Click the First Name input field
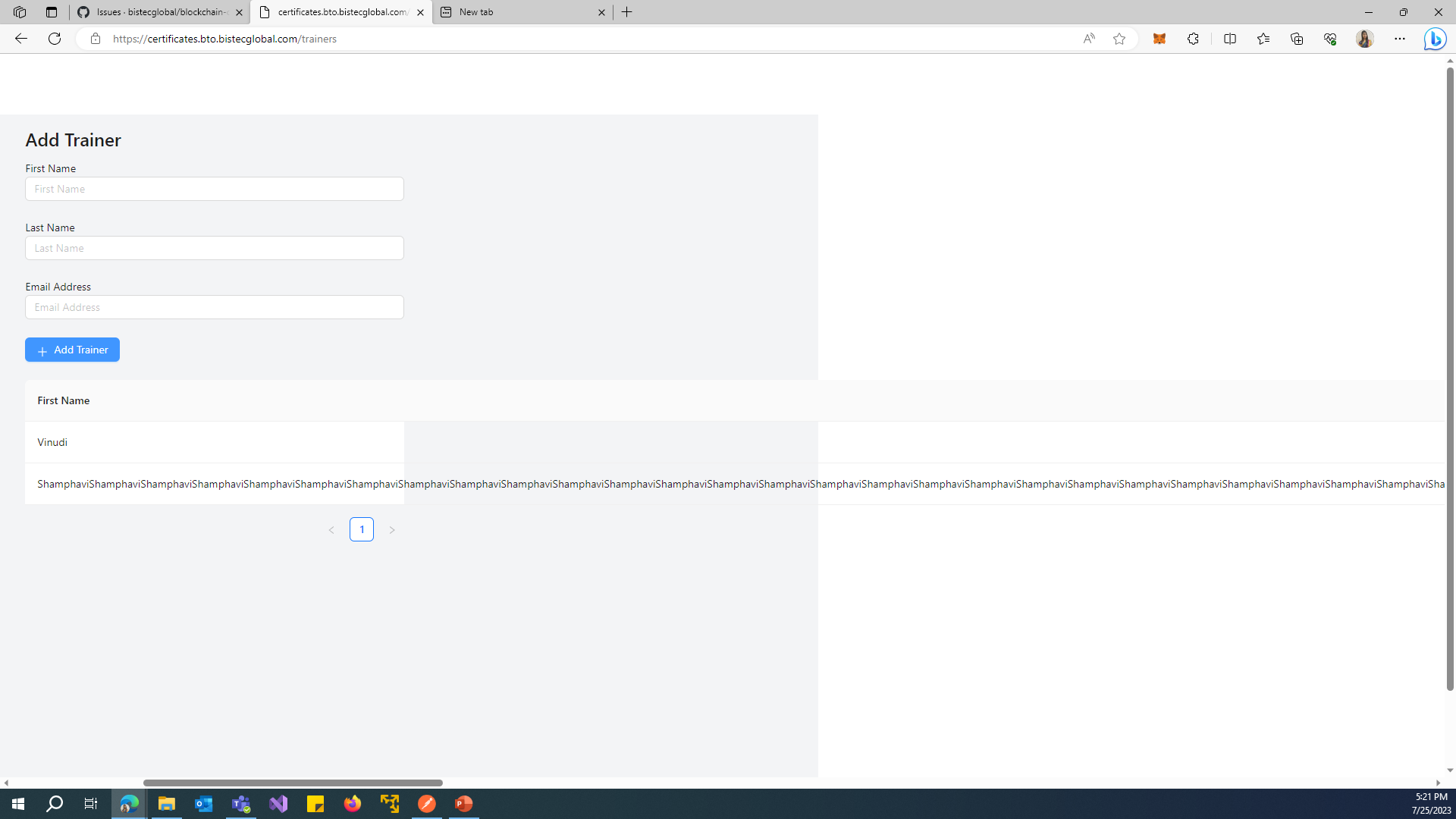This screenshot has height=819, width=1456. [214, 189]
